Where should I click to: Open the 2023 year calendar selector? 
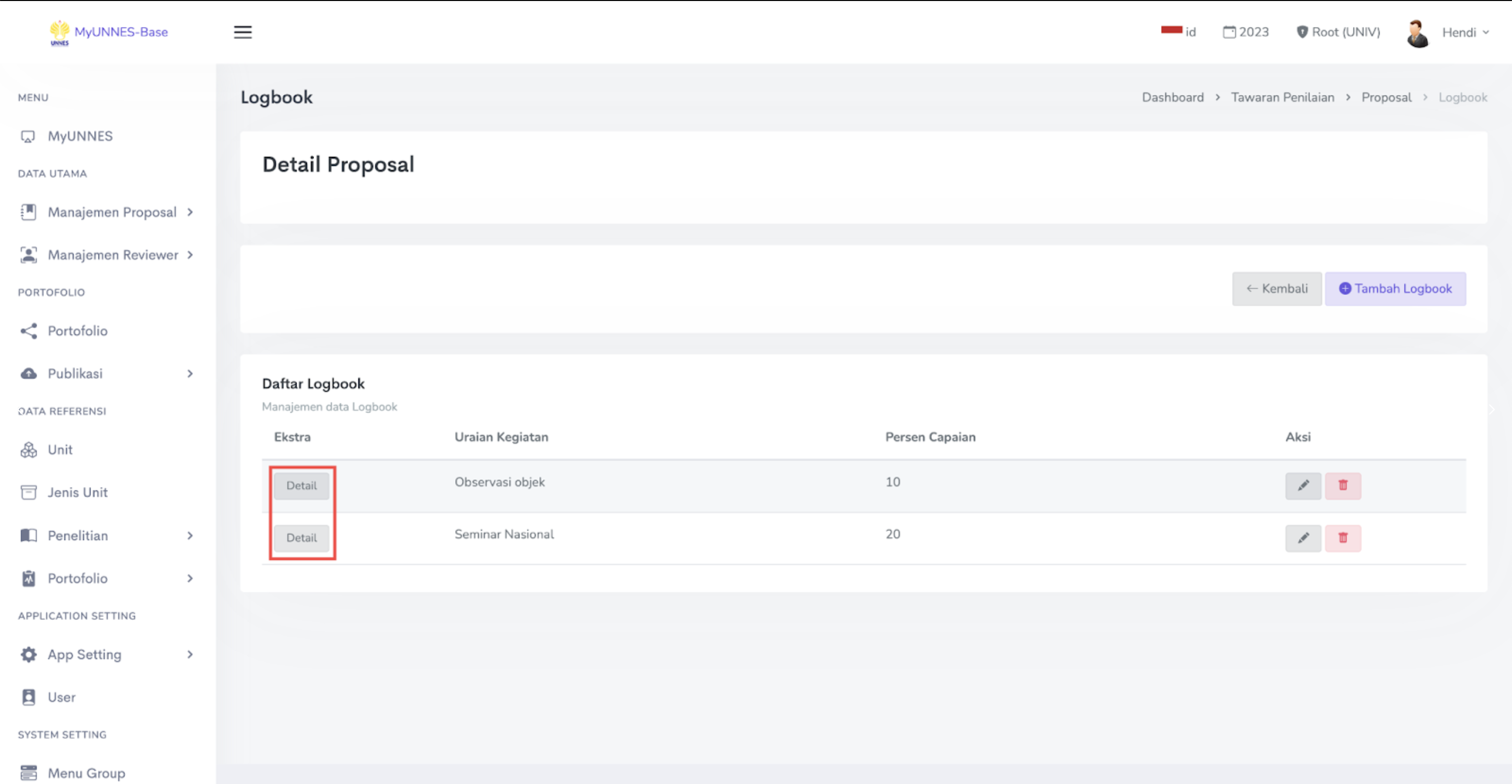pyautogui.click(x=1245, y=32)
